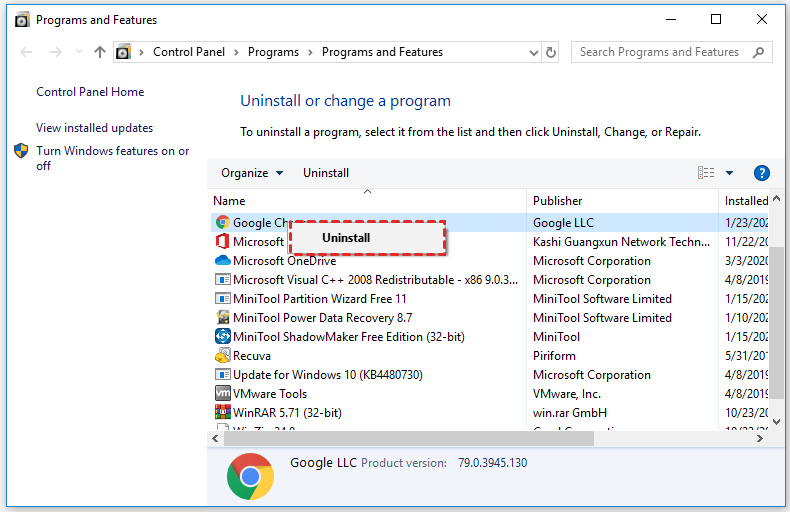Click the search magnifier icon
The height and width of the screenshot is (512, 790).
(758, 52)
